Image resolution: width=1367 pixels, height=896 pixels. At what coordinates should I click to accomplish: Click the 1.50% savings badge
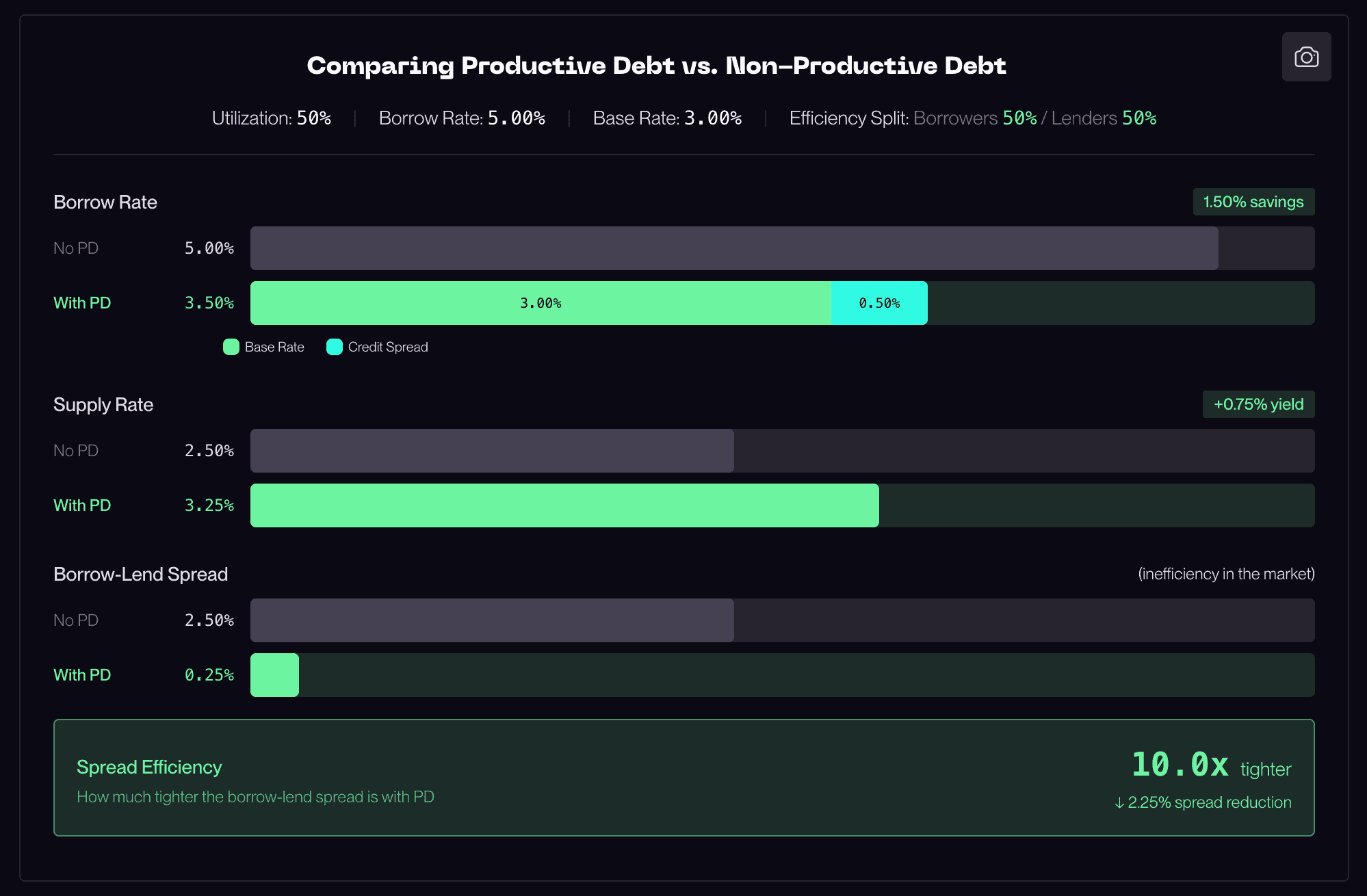coord(1253,202)
